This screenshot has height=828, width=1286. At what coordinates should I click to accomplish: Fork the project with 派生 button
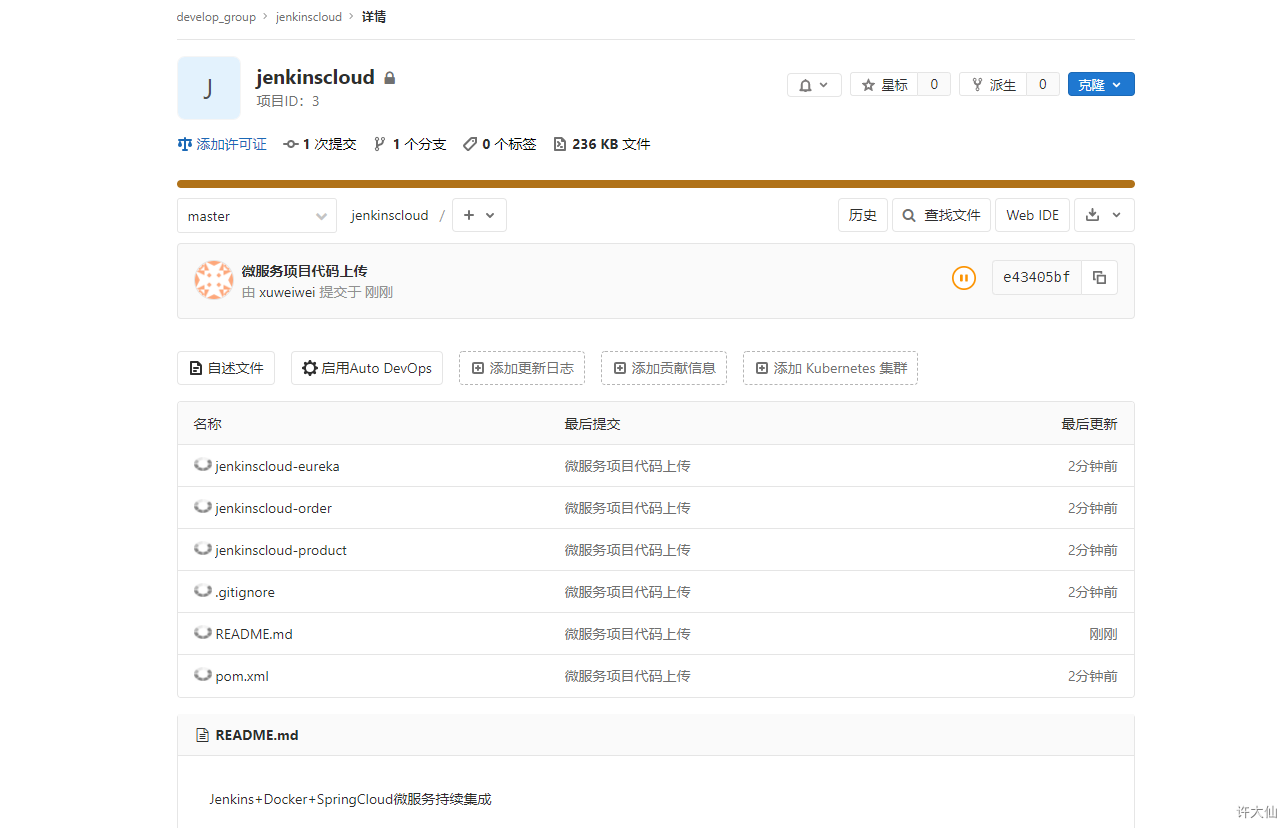993,85
